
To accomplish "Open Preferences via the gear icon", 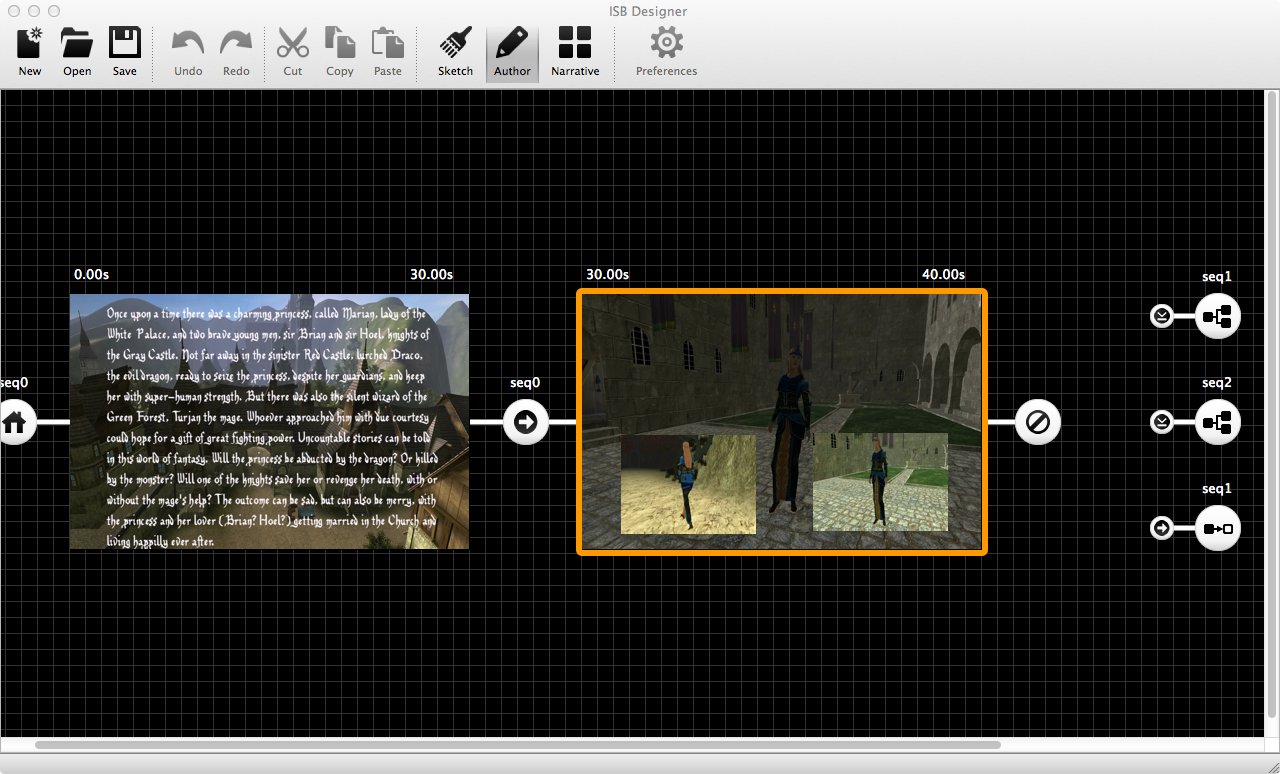I will tap(667, 52).
